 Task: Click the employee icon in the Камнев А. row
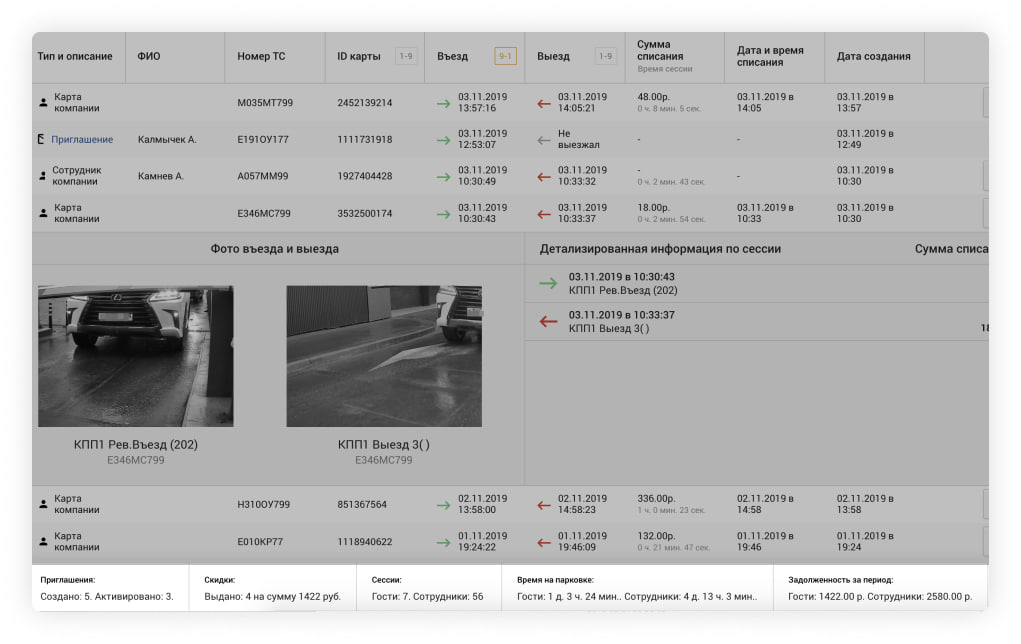tap(43, 176)
